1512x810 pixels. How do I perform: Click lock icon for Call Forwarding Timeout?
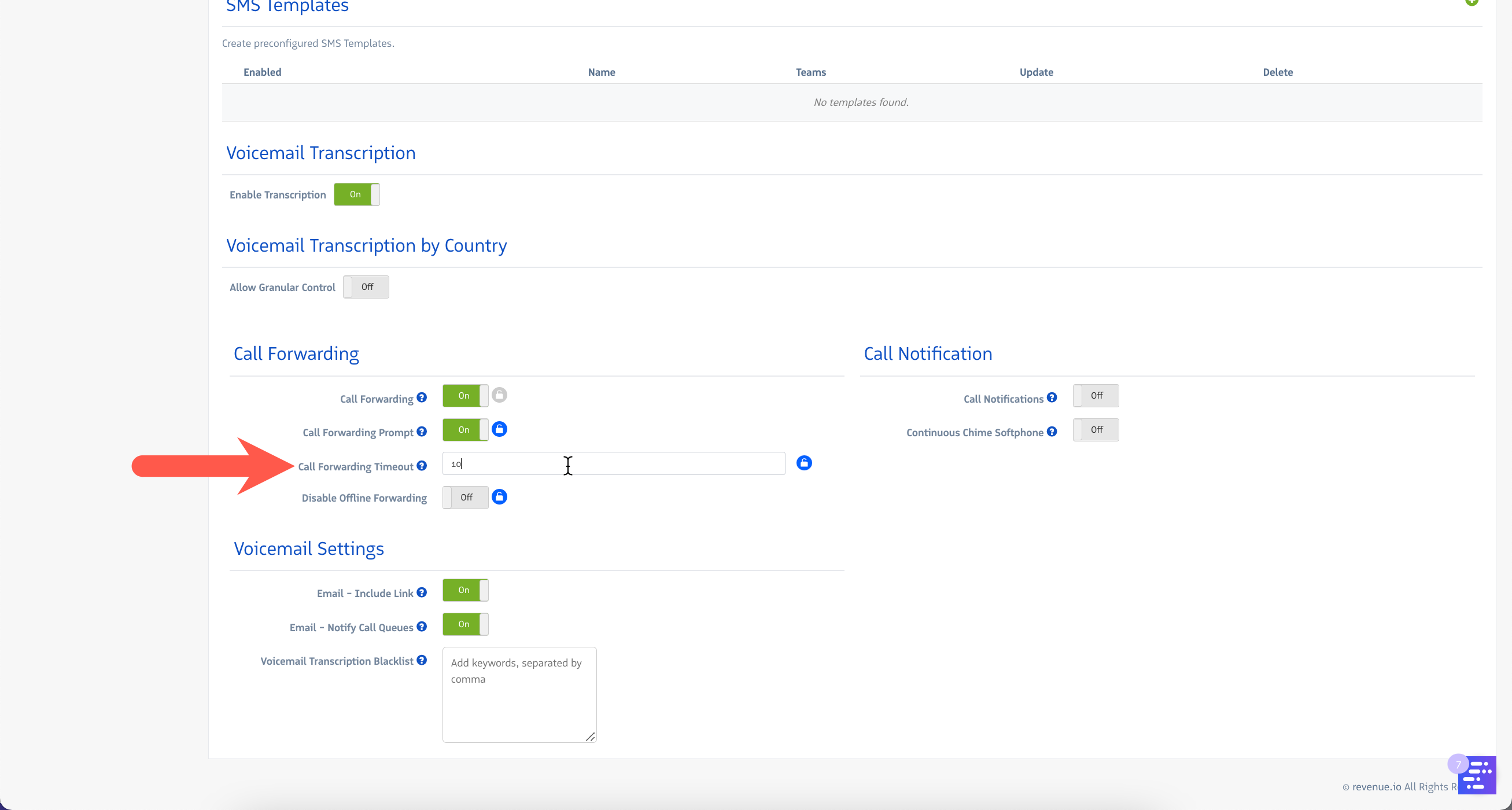(803, 463)
